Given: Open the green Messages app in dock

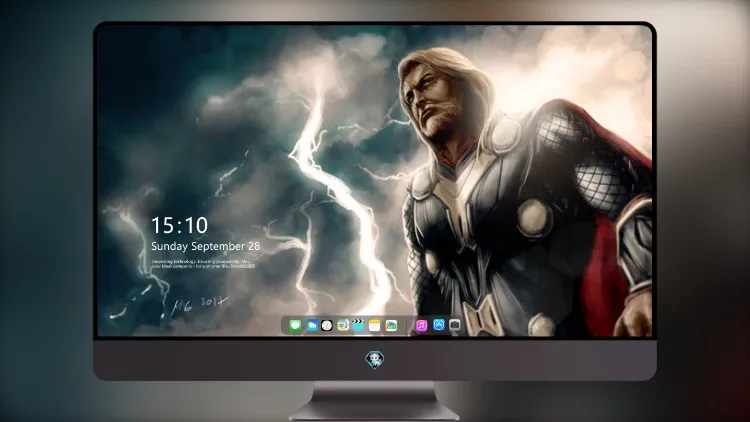Looking at the screenshot, I should pos(295,326).
